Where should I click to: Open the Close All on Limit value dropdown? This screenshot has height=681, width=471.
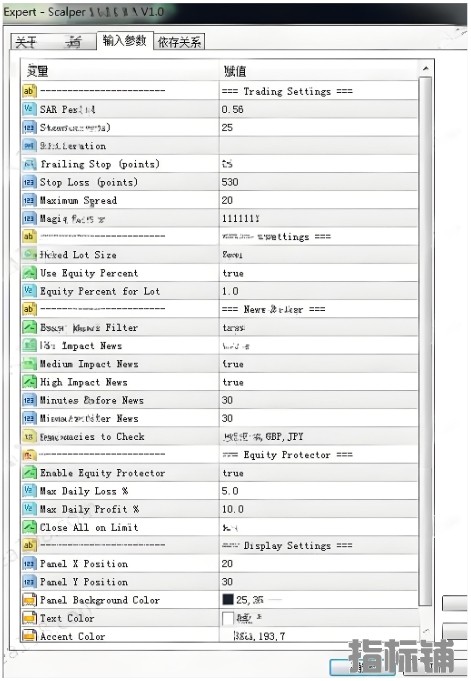tap(319, 528)
